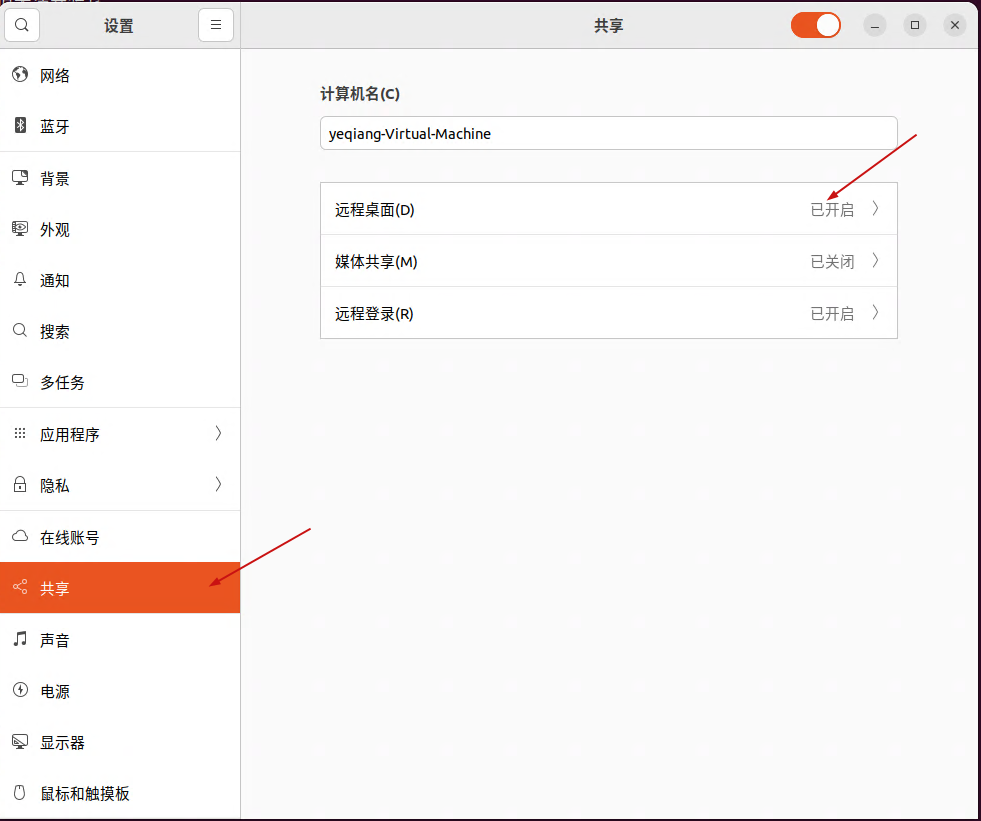Click the 设置 title in sidebar header
The image size is (981, 821).
click(119, 26)
